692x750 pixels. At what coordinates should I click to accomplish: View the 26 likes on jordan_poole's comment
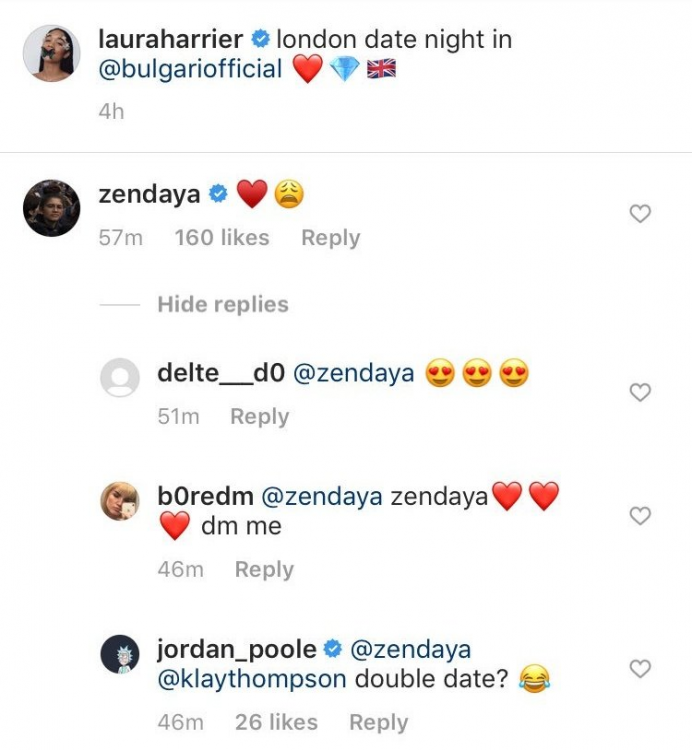276,722
